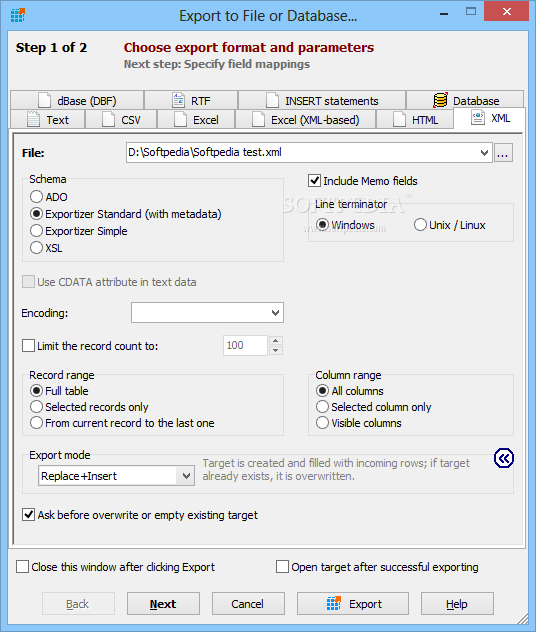Select the XML tab
Image resolution: width=536 pixels, height=632 pixels.
tap(489, 118)
